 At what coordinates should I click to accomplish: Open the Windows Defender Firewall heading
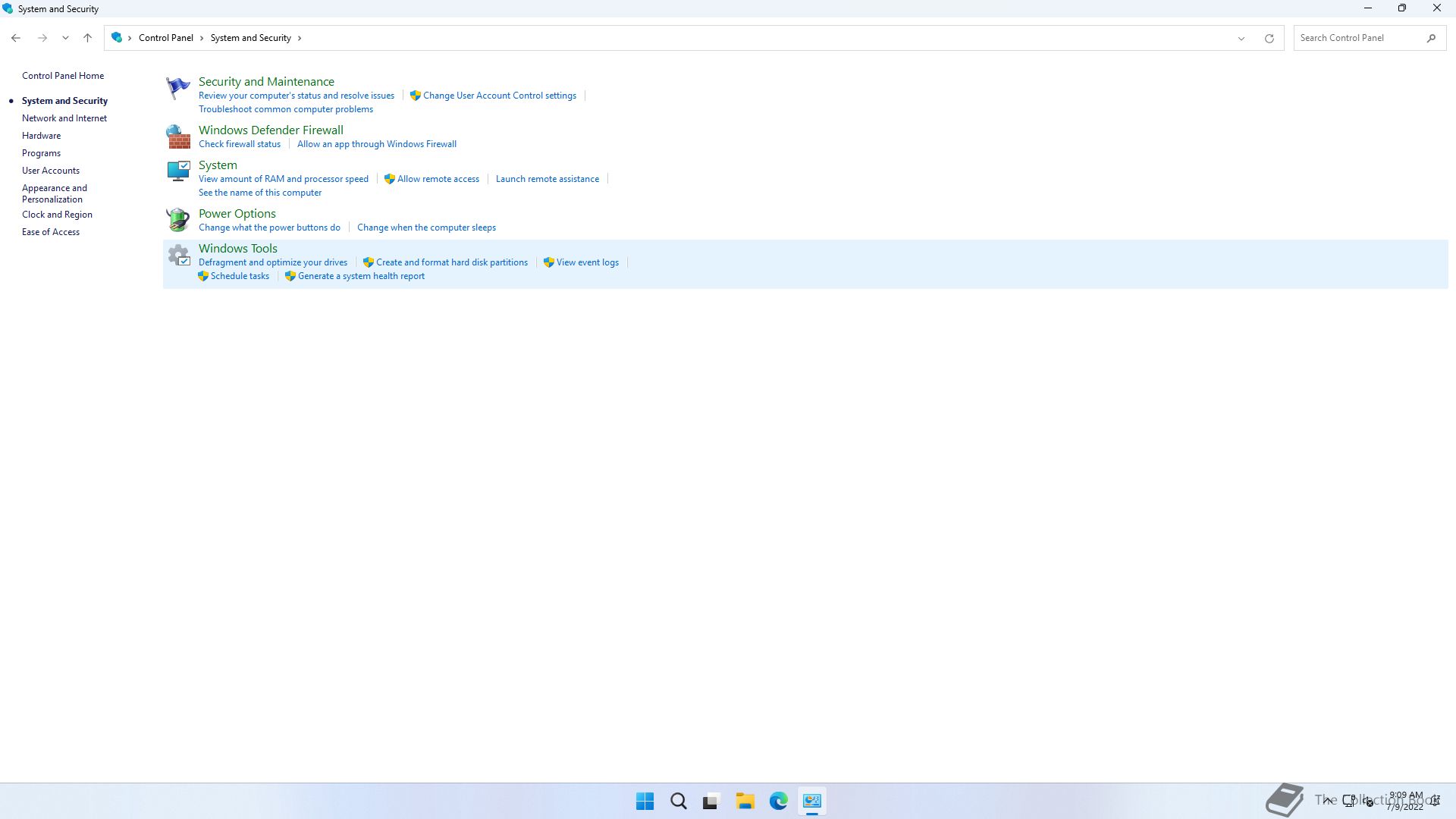[271, 130]
